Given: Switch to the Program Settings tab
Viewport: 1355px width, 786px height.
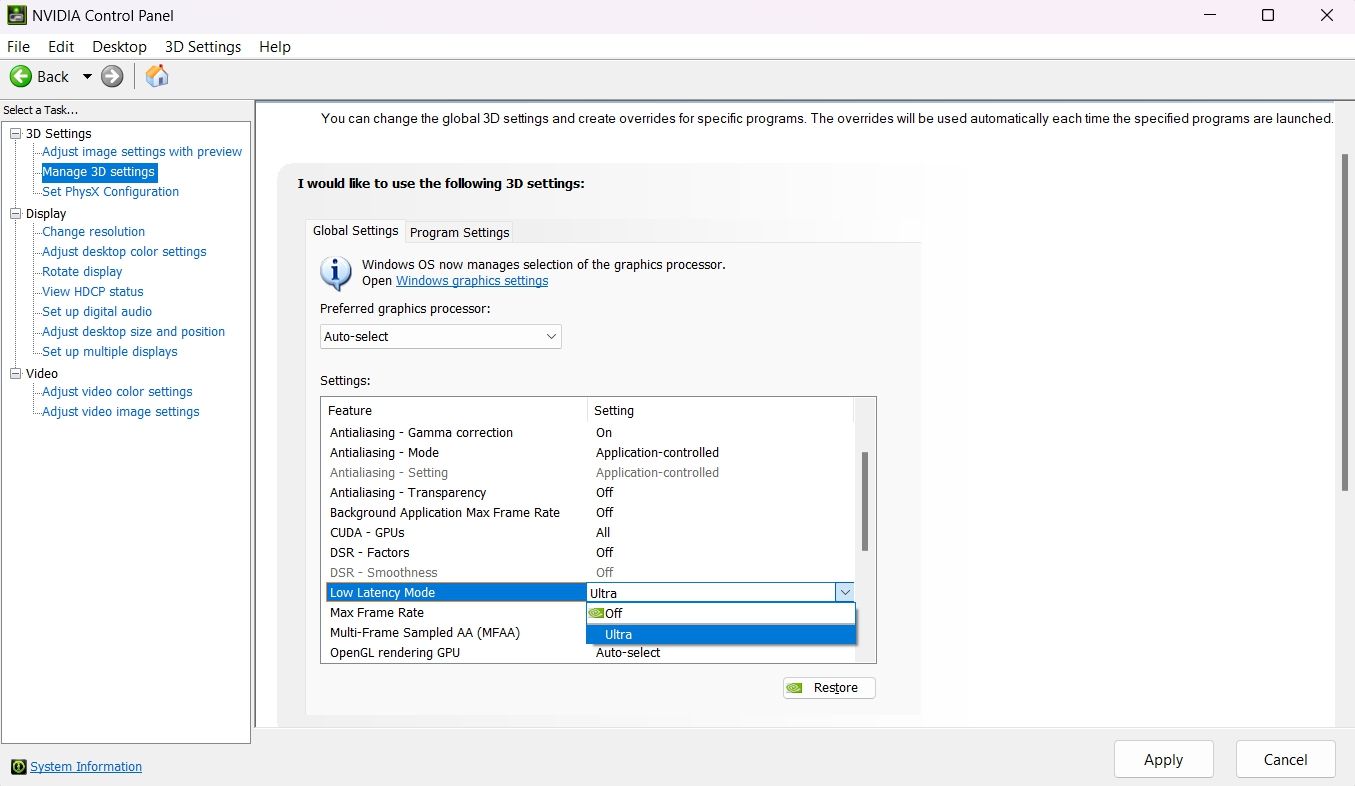Looking at the screenshot, I should click(460, 233).
